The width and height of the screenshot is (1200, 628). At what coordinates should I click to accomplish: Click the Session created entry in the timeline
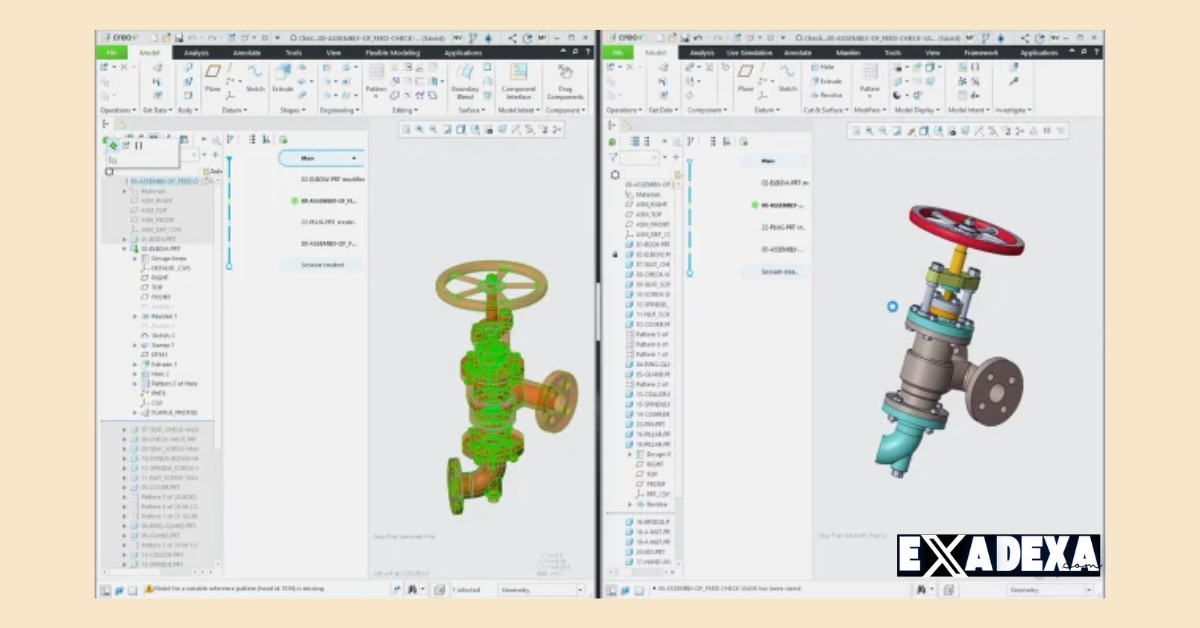322,265
